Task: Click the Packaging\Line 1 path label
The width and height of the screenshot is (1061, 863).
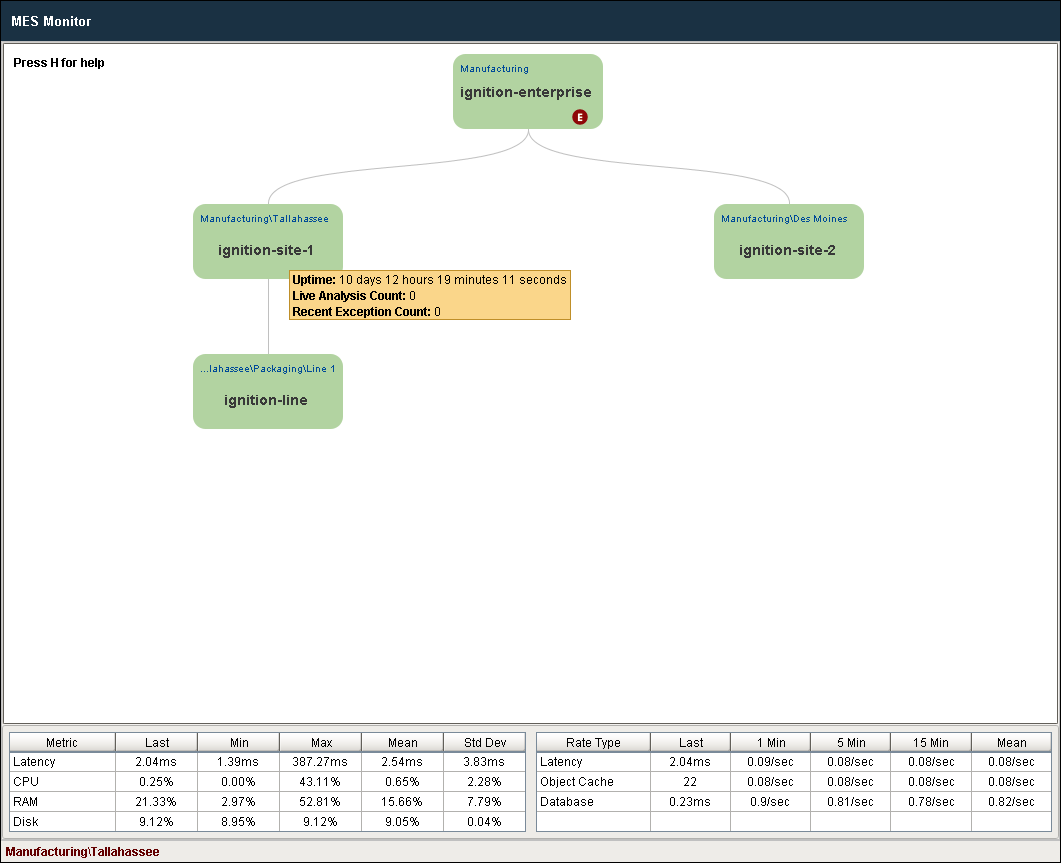Action: click(267, 369)
